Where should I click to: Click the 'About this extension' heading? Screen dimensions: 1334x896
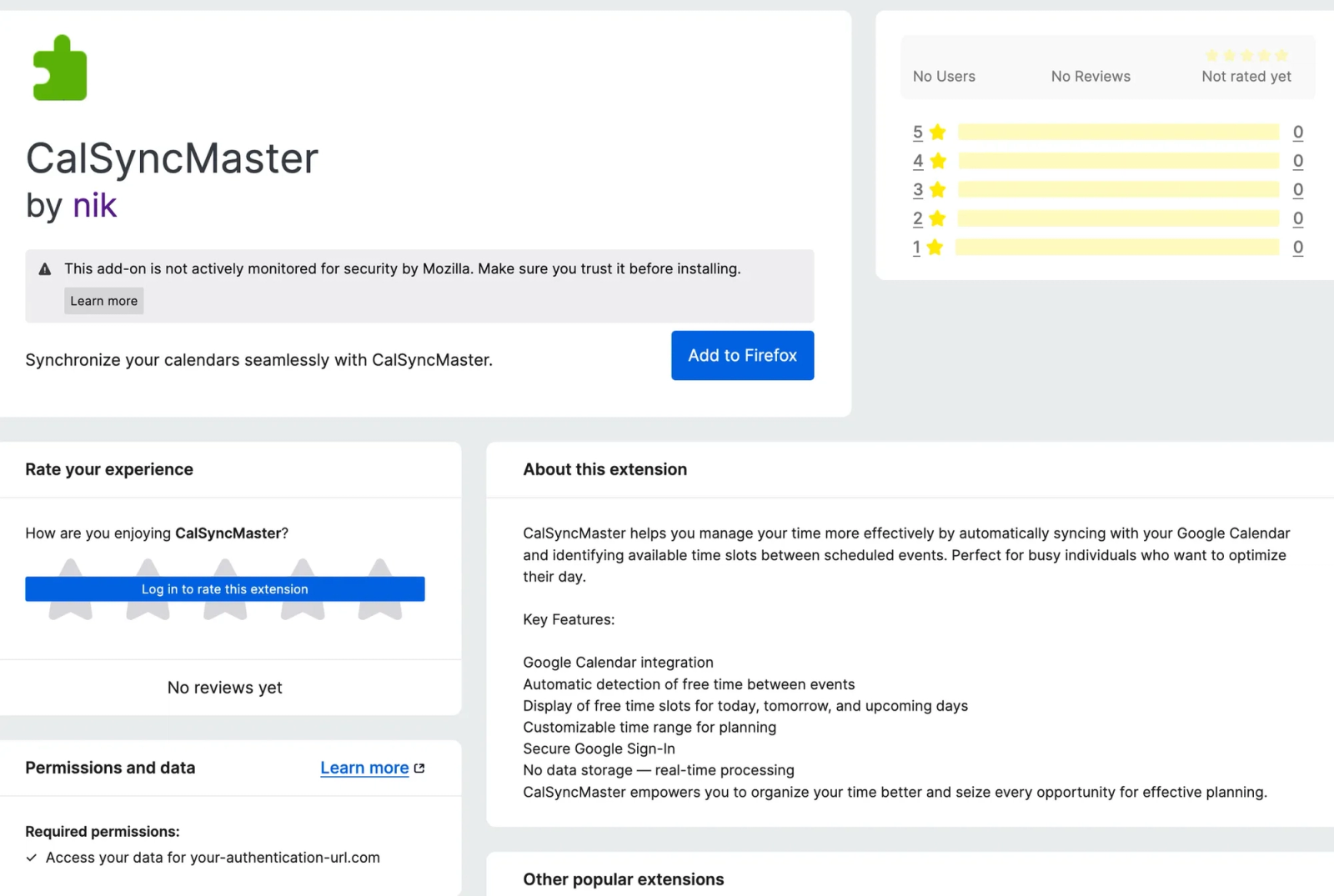pyautogui.click(x=605, y=469)
